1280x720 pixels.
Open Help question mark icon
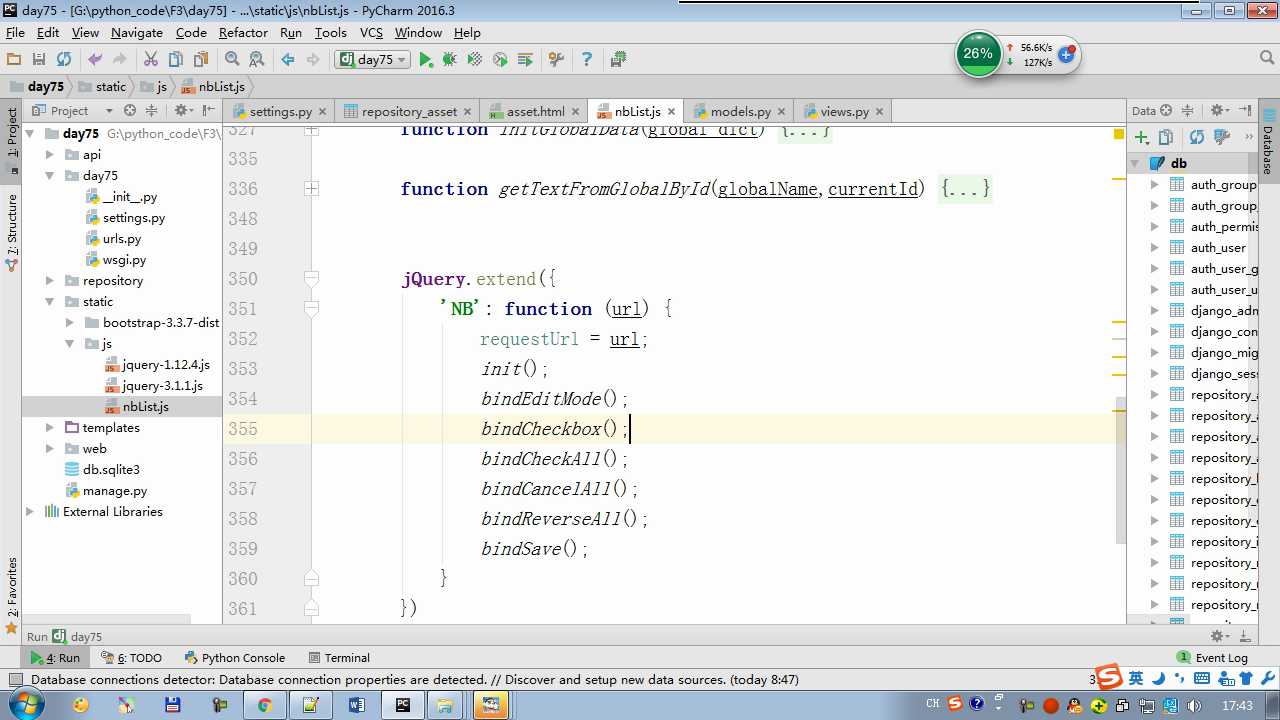587,60
